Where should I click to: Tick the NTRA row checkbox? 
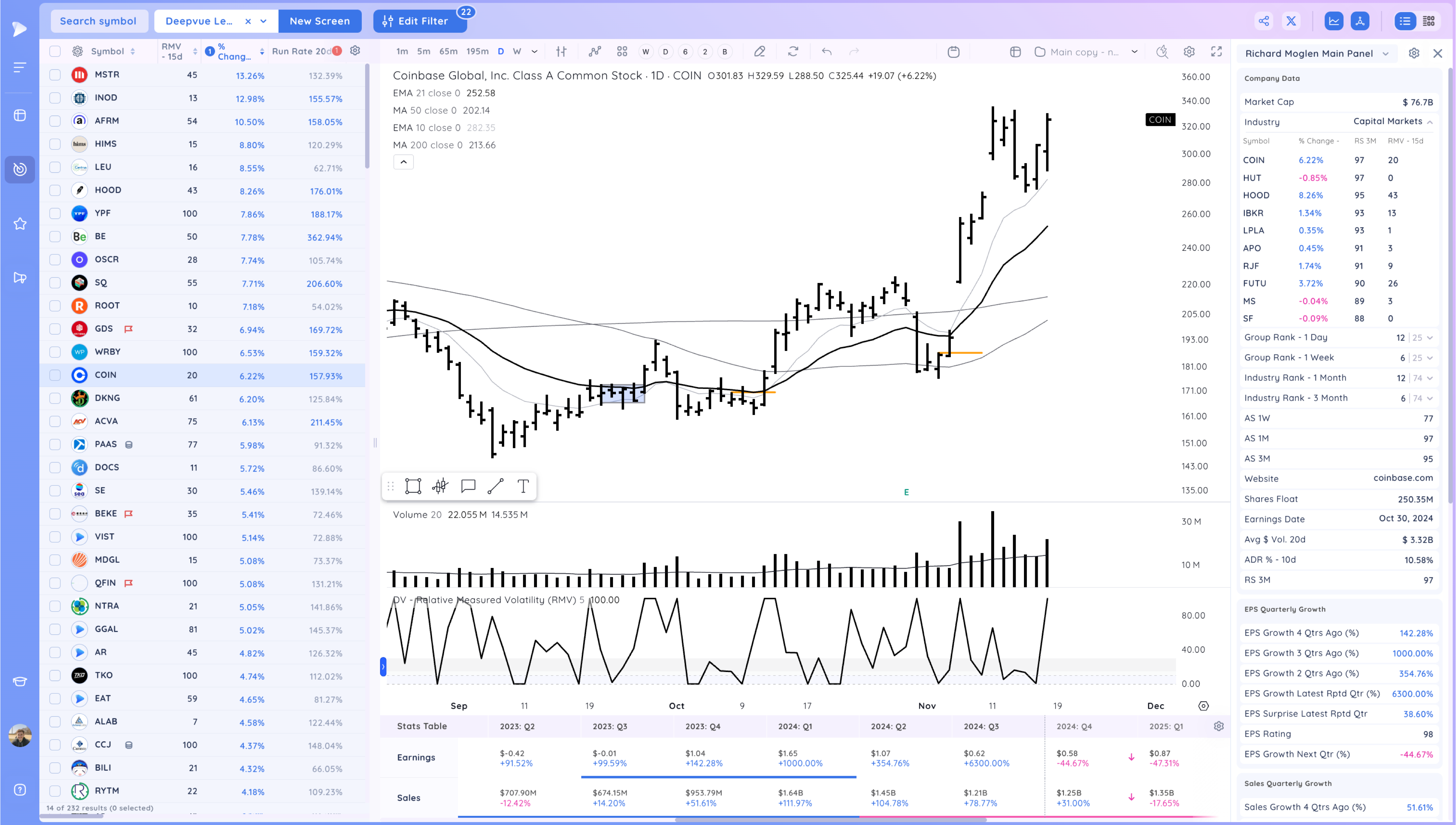55,606
